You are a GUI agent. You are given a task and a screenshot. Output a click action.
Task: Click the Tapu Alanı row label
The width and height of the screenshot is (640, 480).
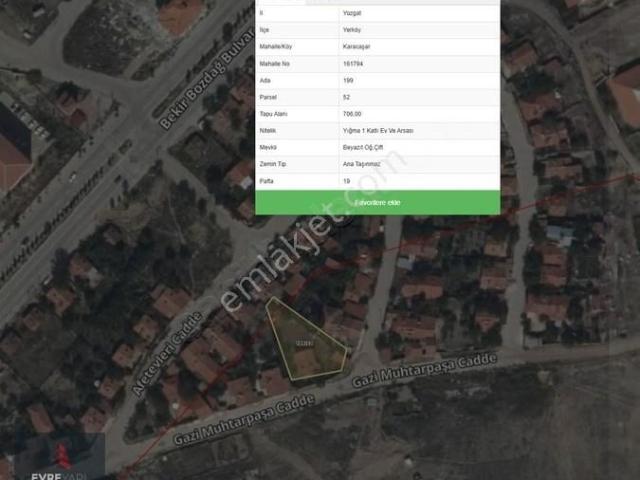tap(273, 114)
